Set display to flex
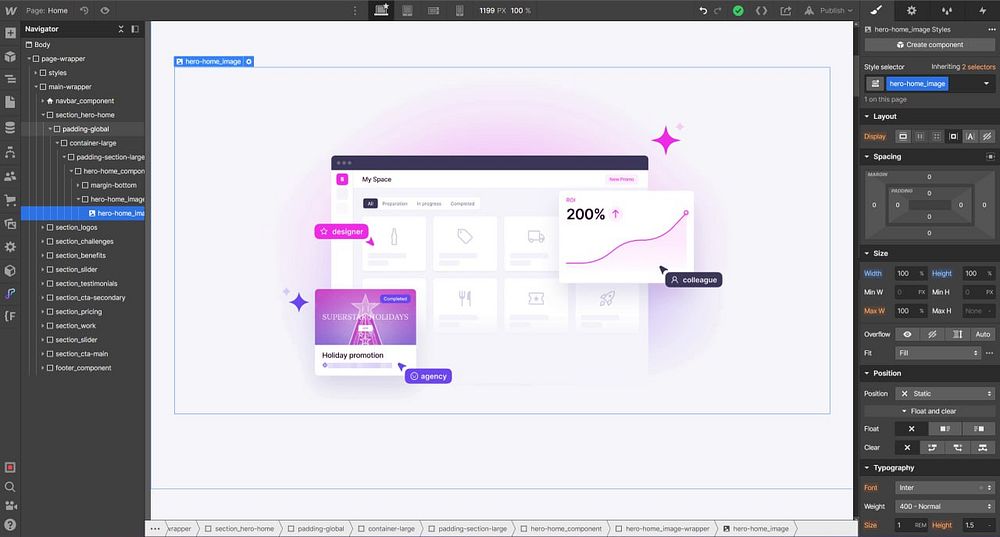The height and width of the screenshot is (537, 1000). 920,136
